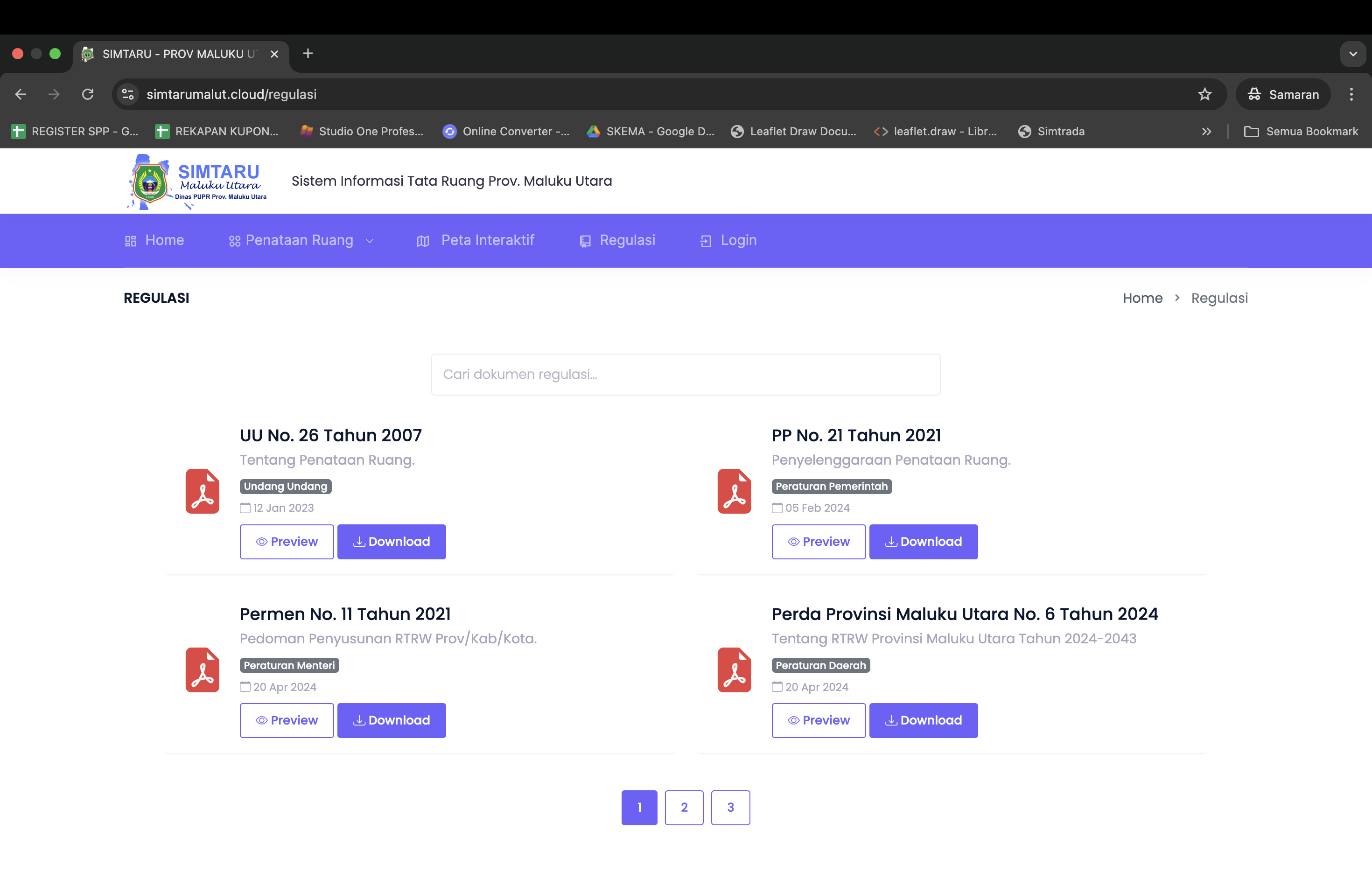Open the tab search dropdown arrow
Image resolution: width=1372 pixels, height=892 pixels.
(1352, 54)
